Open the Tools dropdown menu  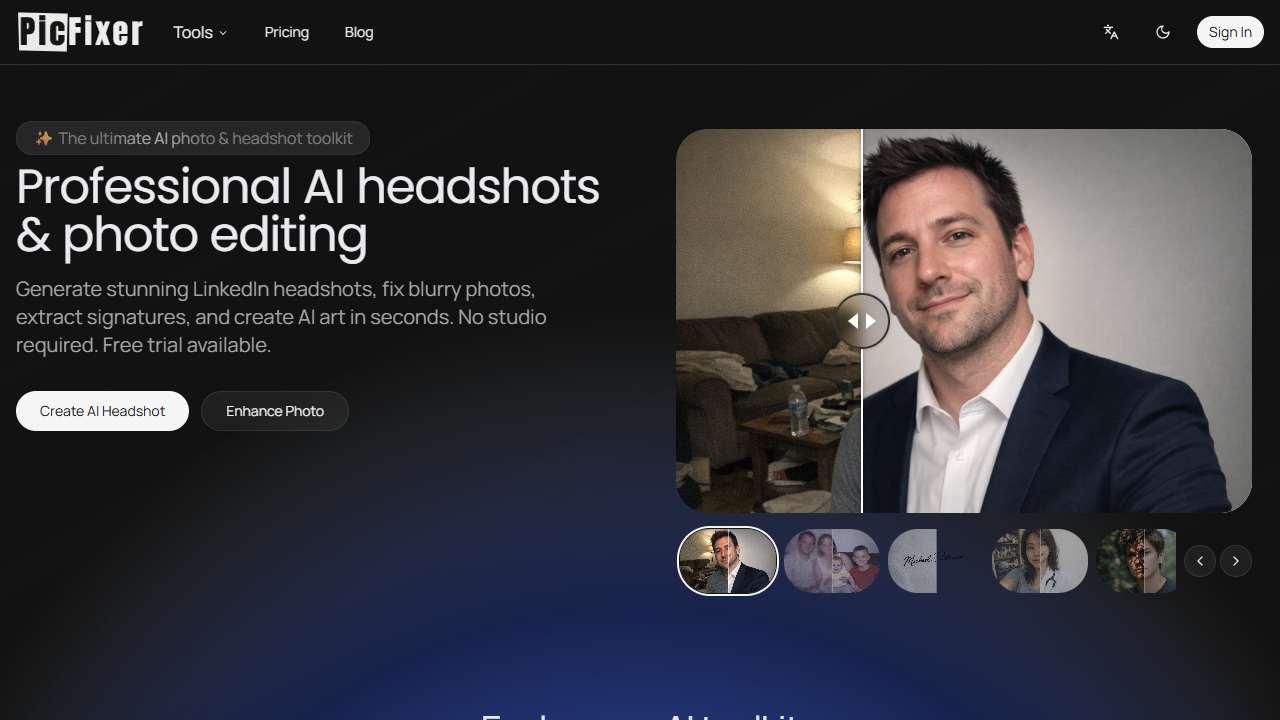pos(198,32)
